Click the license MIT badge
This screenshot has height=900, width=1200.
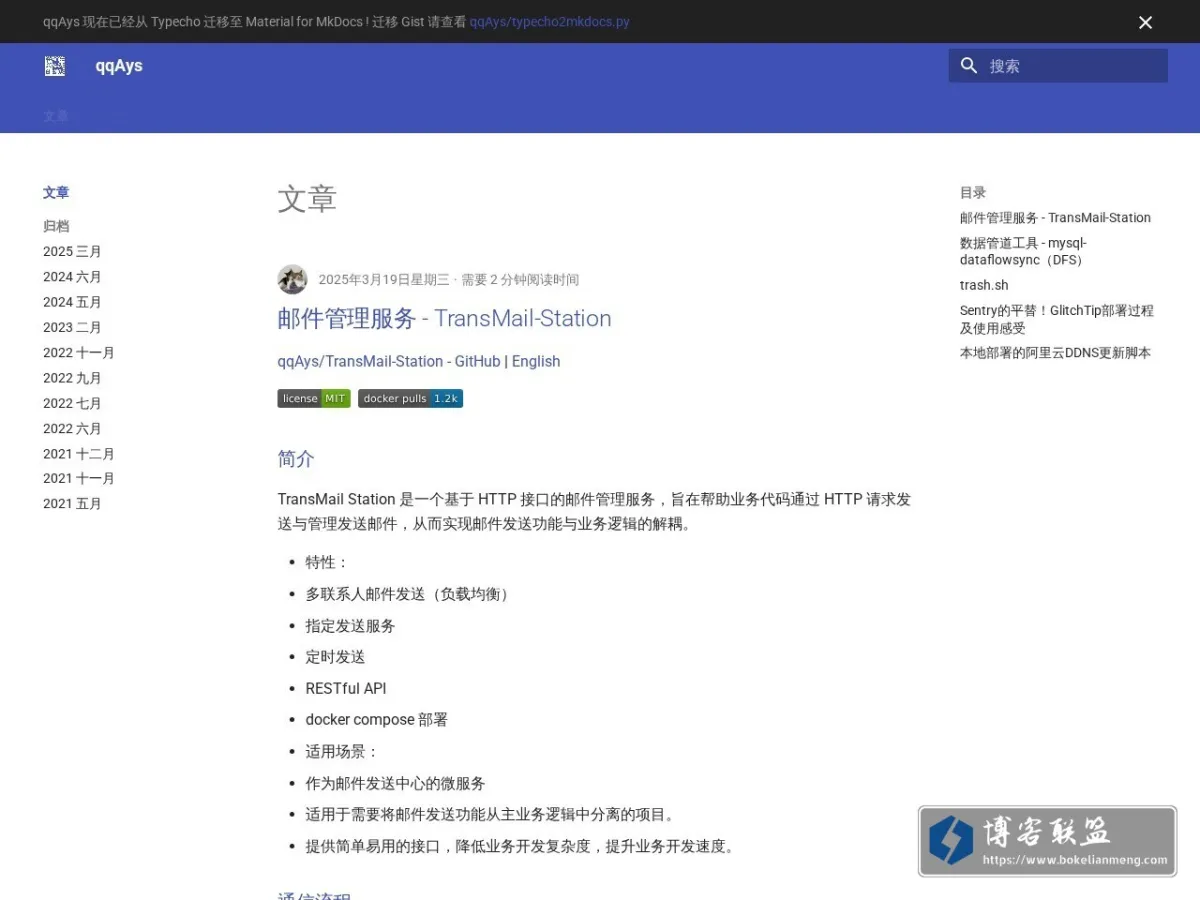(314, 398)
